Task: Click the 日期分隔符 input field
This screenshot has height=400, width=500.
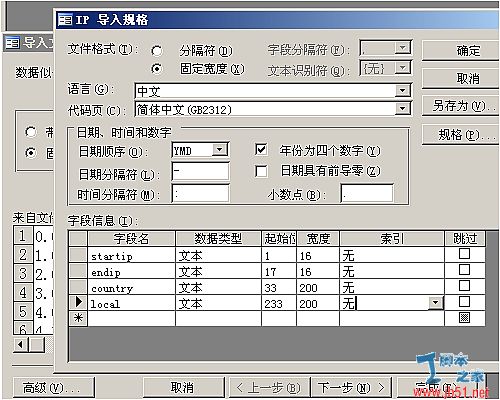Action: click(x=201, y=172)
